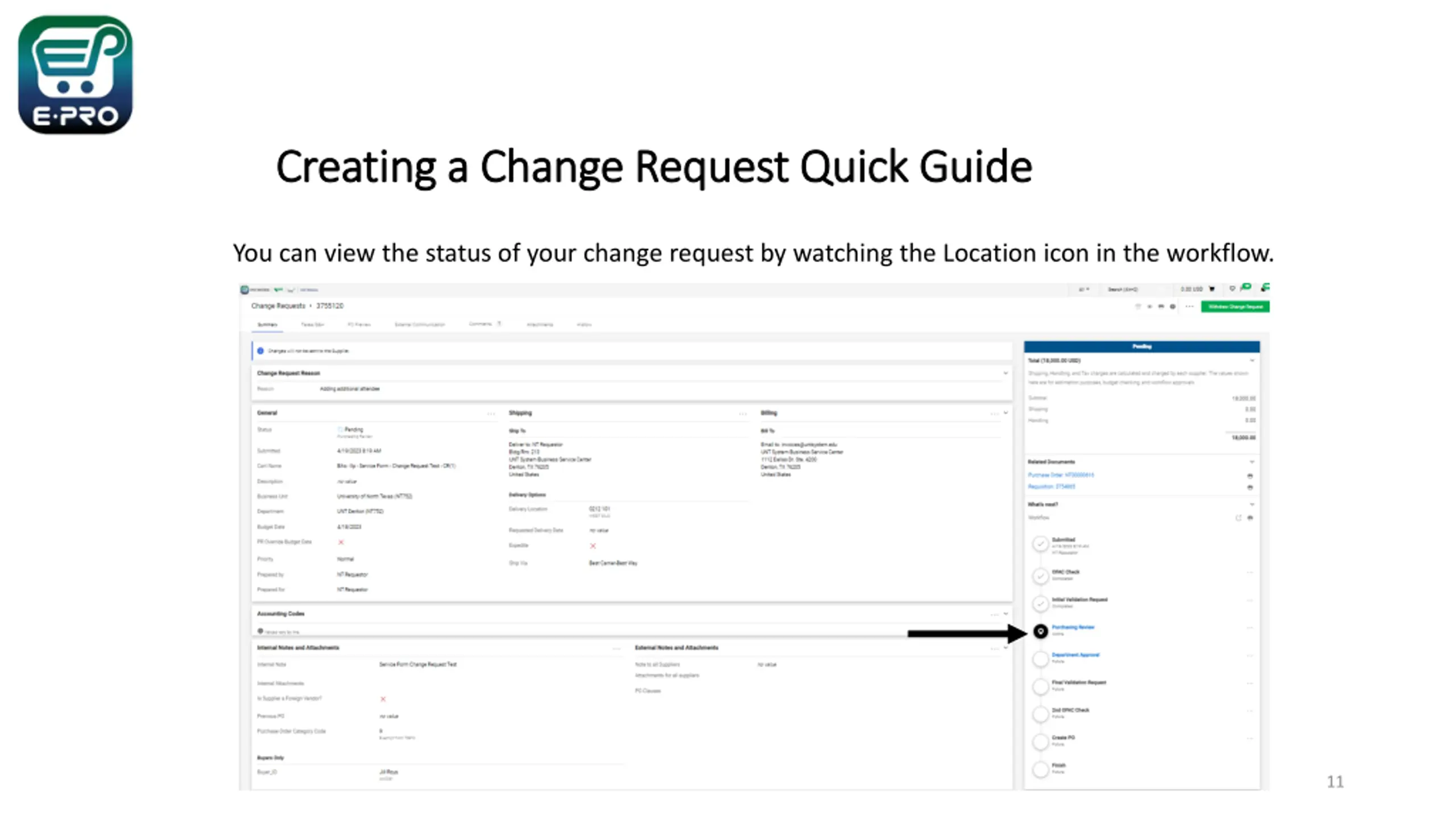Collapse the Related Documents section
The height and width of the screenshot is (819, 1456).
pos(1252,462)
